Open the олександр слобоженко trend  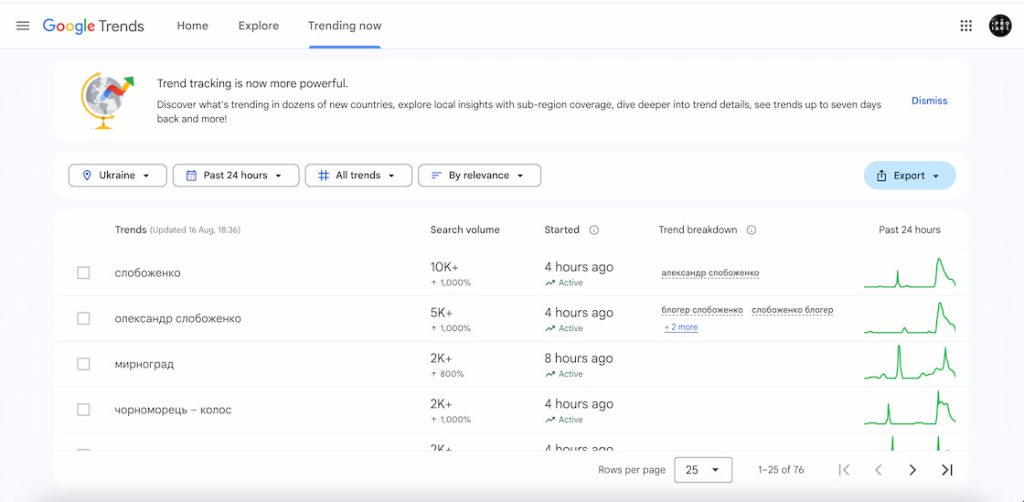[178, 319]
